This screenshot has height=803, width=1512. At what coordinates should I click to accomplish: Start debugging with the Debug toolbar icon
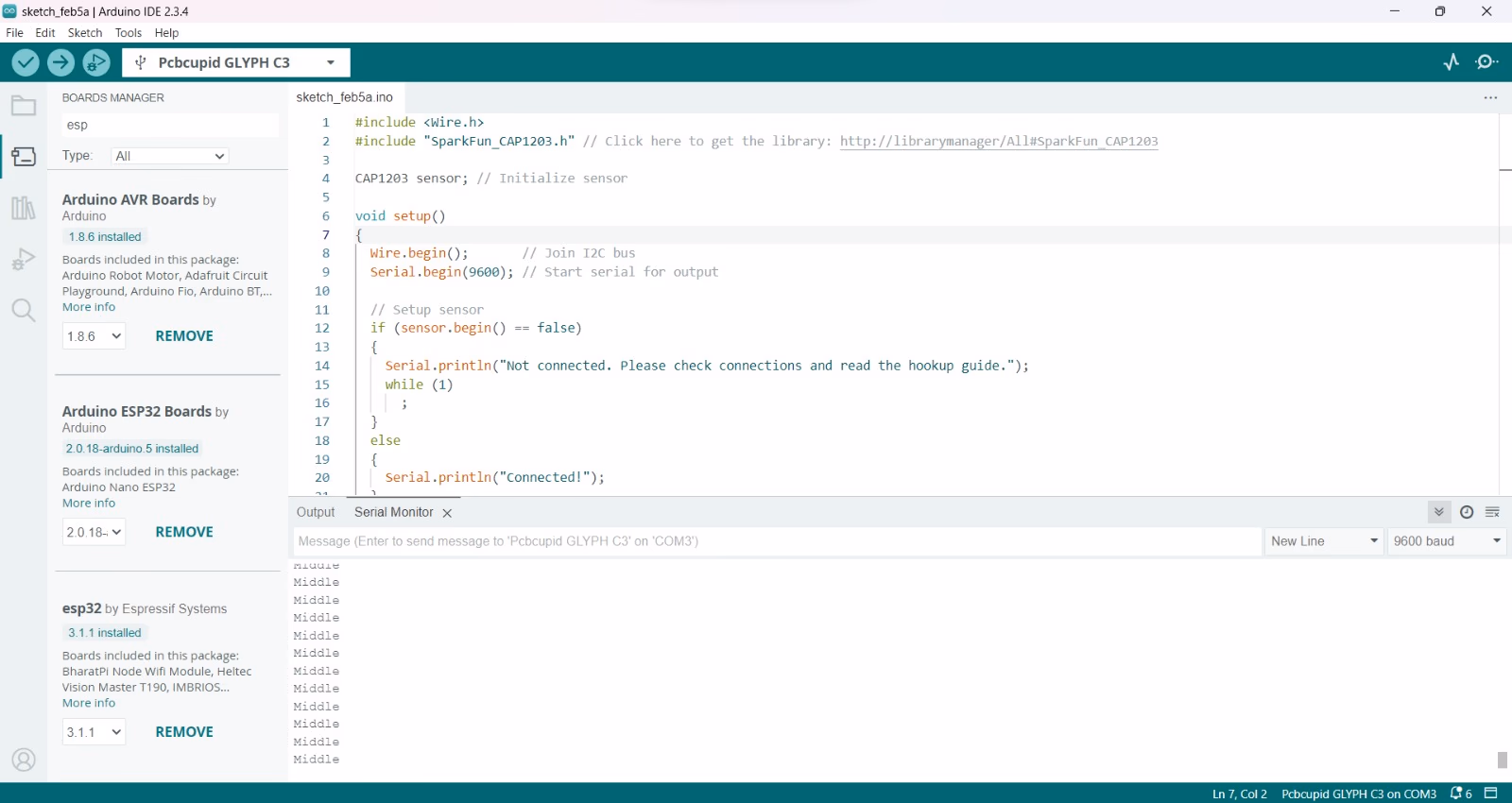coord(95,62)
